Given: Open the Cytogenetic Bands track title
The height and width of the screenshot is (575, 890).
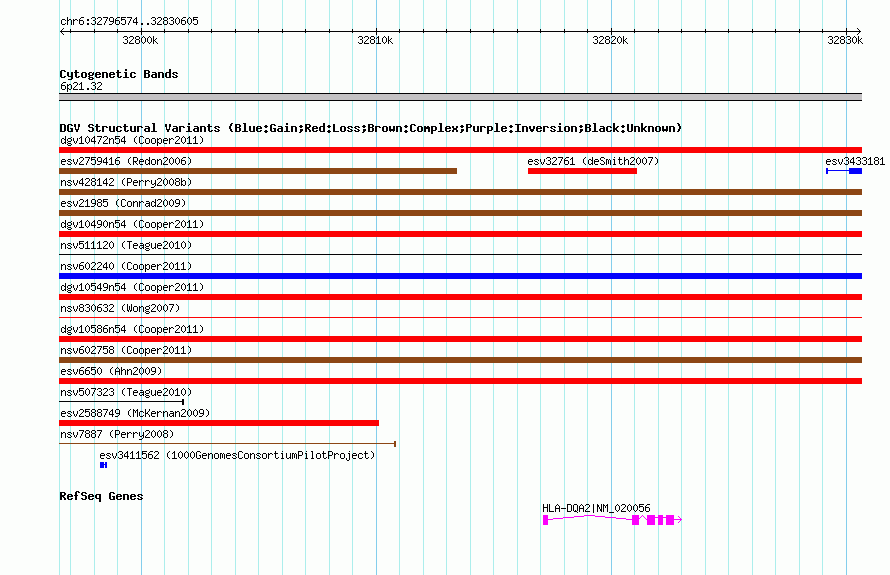Looking at the screenshot, I should 119,74.
